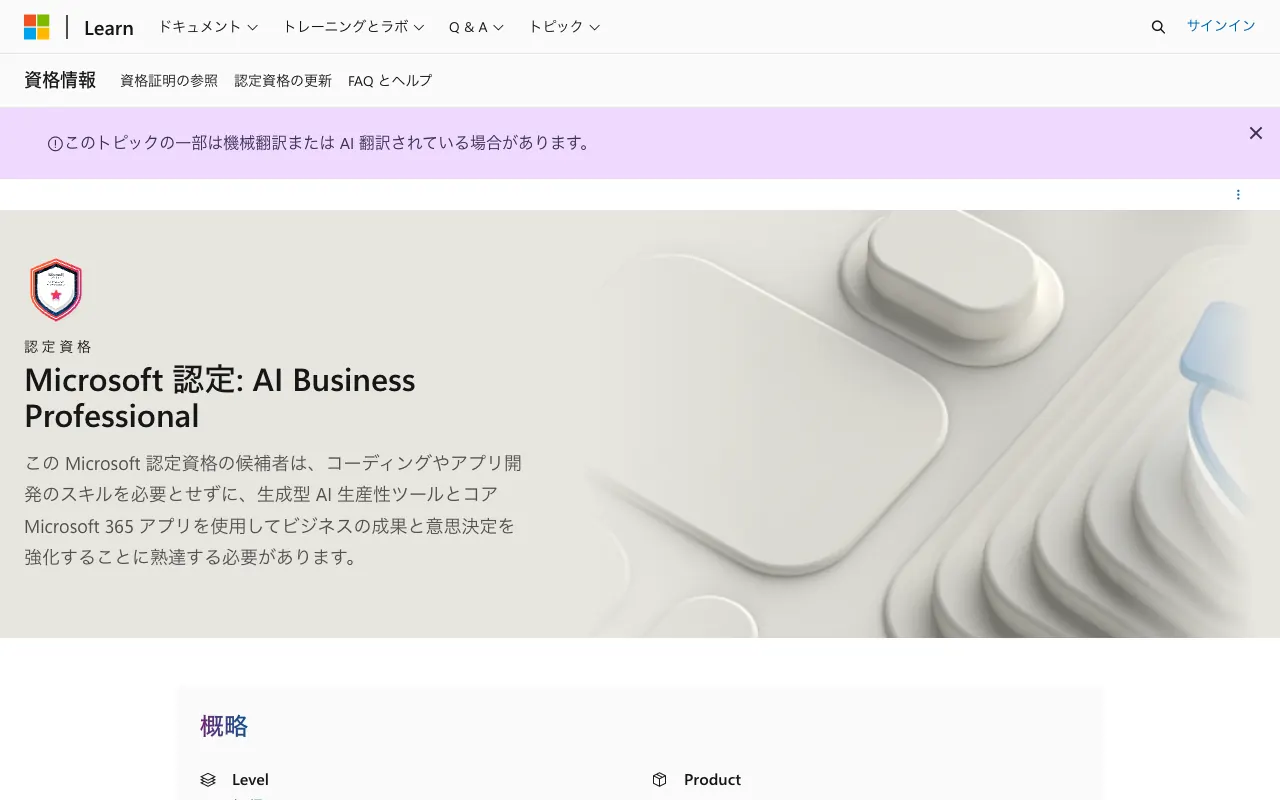
Task: Open 資格証明の参照 tab
Action: click(x=169, y=81)
